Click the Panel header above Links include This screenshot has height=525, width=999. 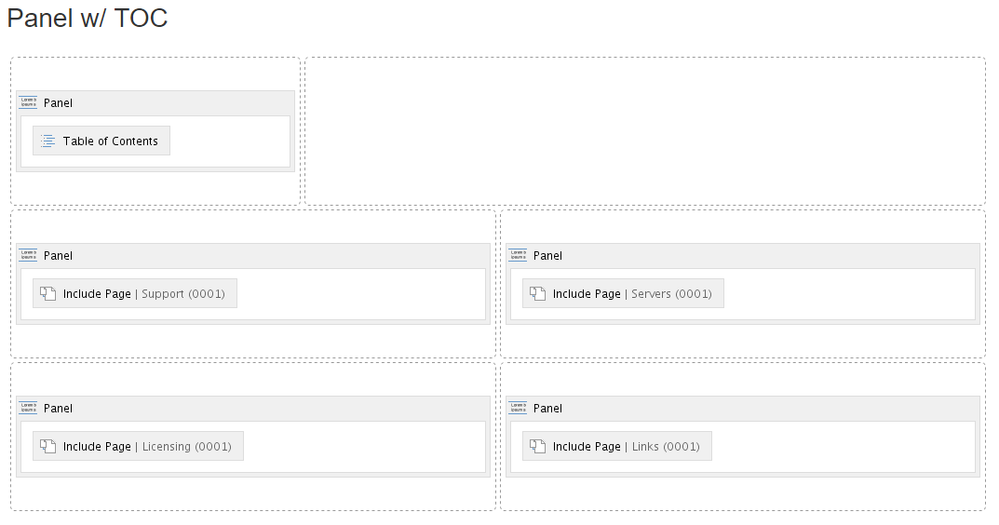tap(743, 409)
